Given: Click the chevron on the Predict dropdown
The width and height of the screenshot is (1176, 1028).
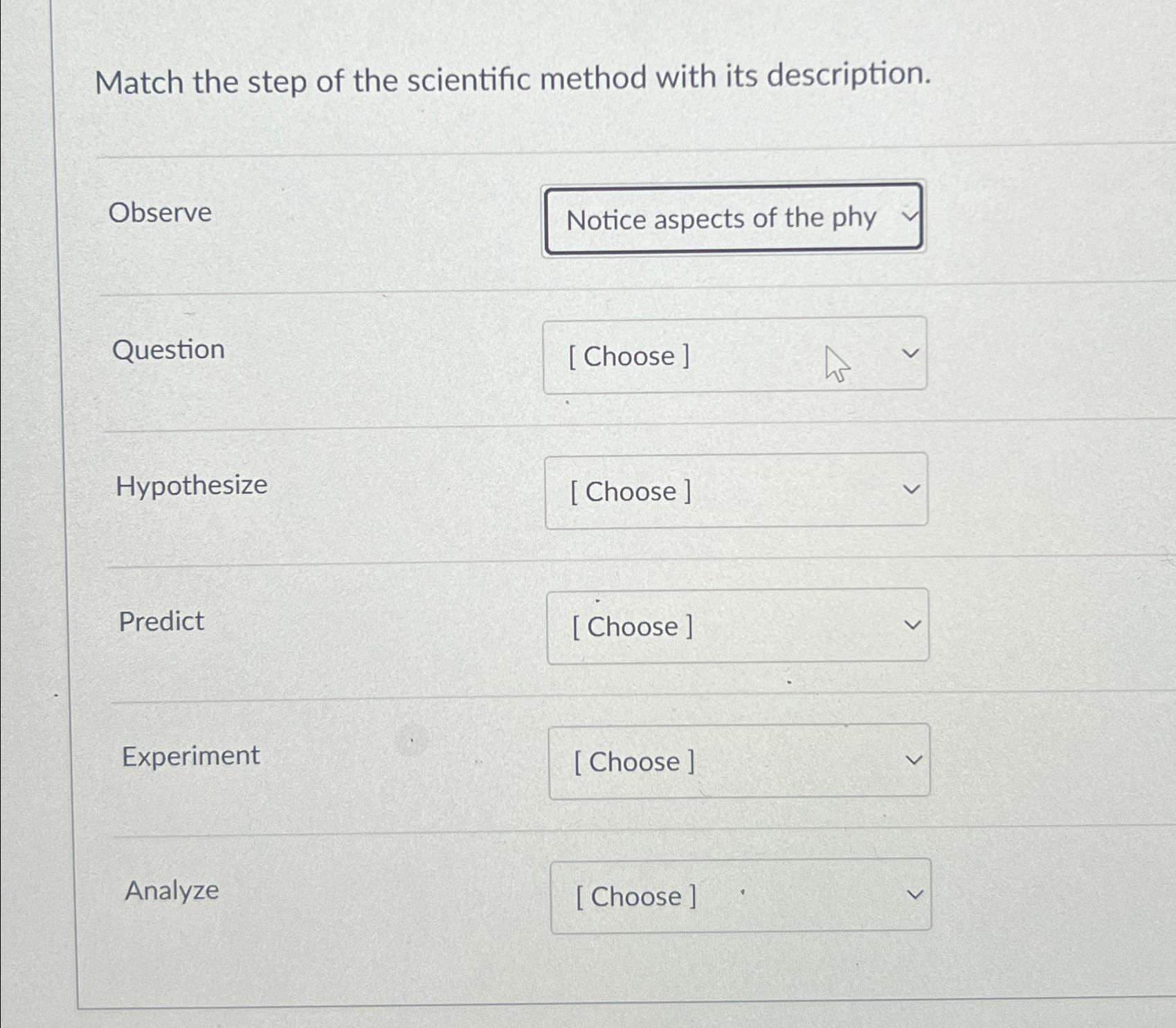Looking at the screenshot, I should click(914, 624).
